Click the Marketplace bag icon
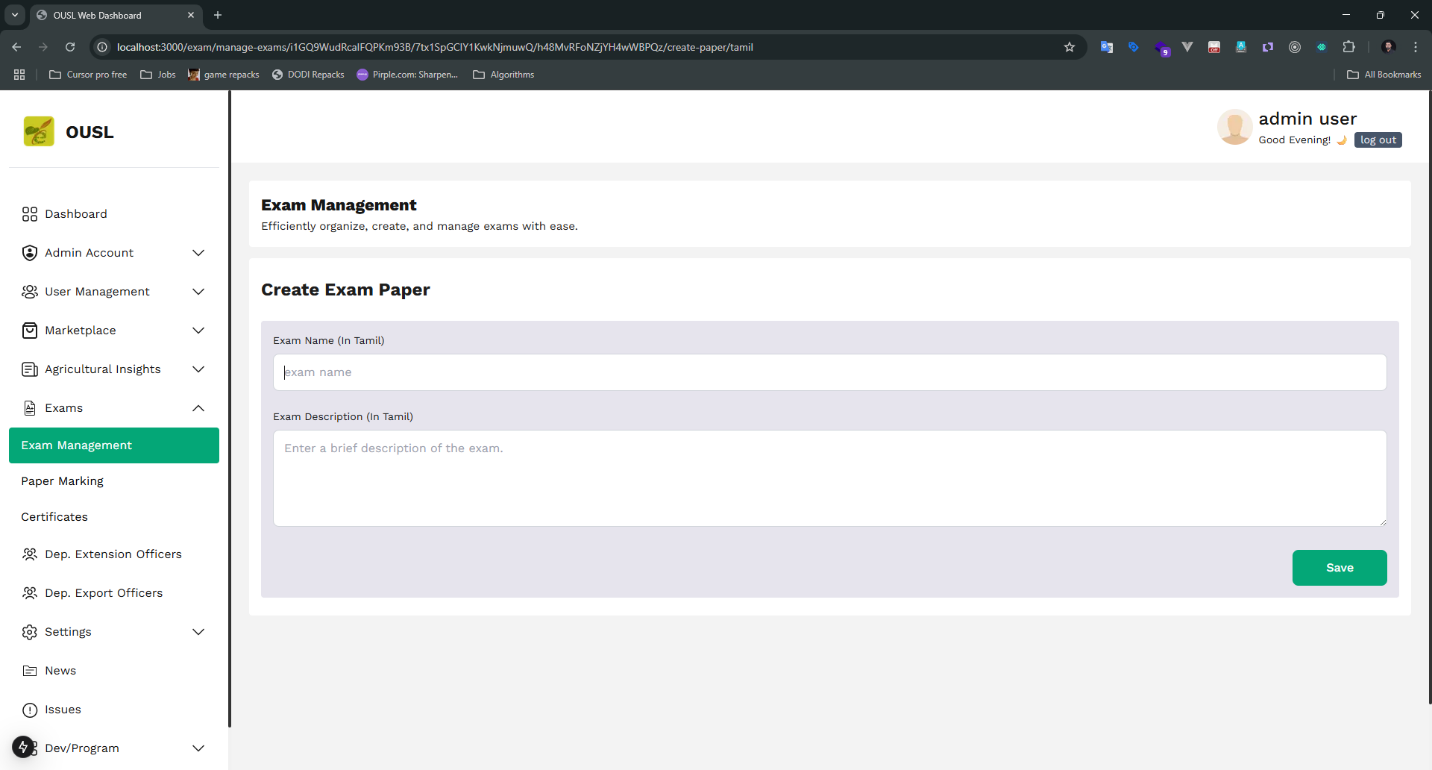Viewport: 1432px width, 770px height. pos(29,330)
